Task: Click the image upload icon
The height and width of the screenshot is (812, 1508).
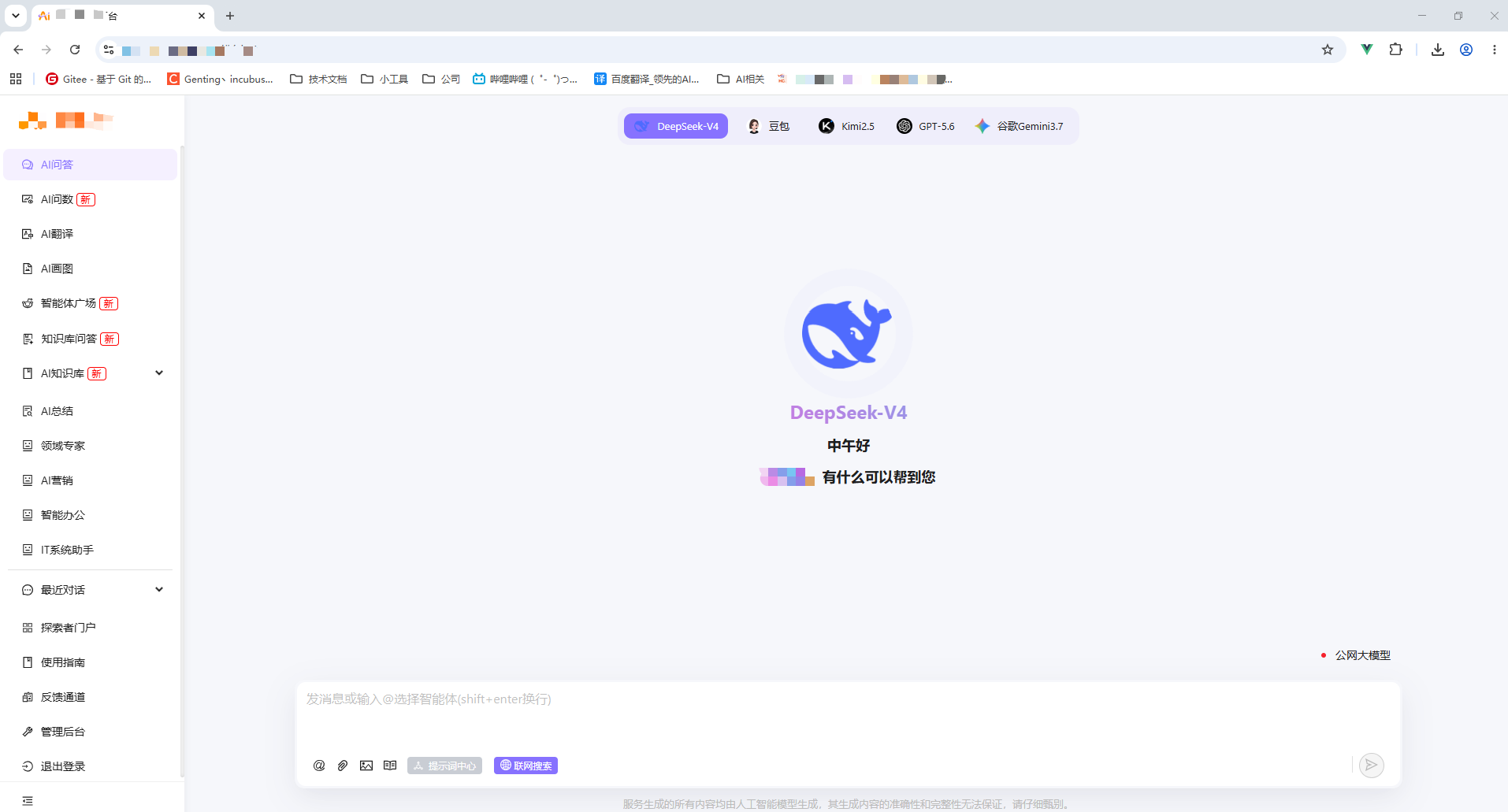Action: tap(366, 766)
